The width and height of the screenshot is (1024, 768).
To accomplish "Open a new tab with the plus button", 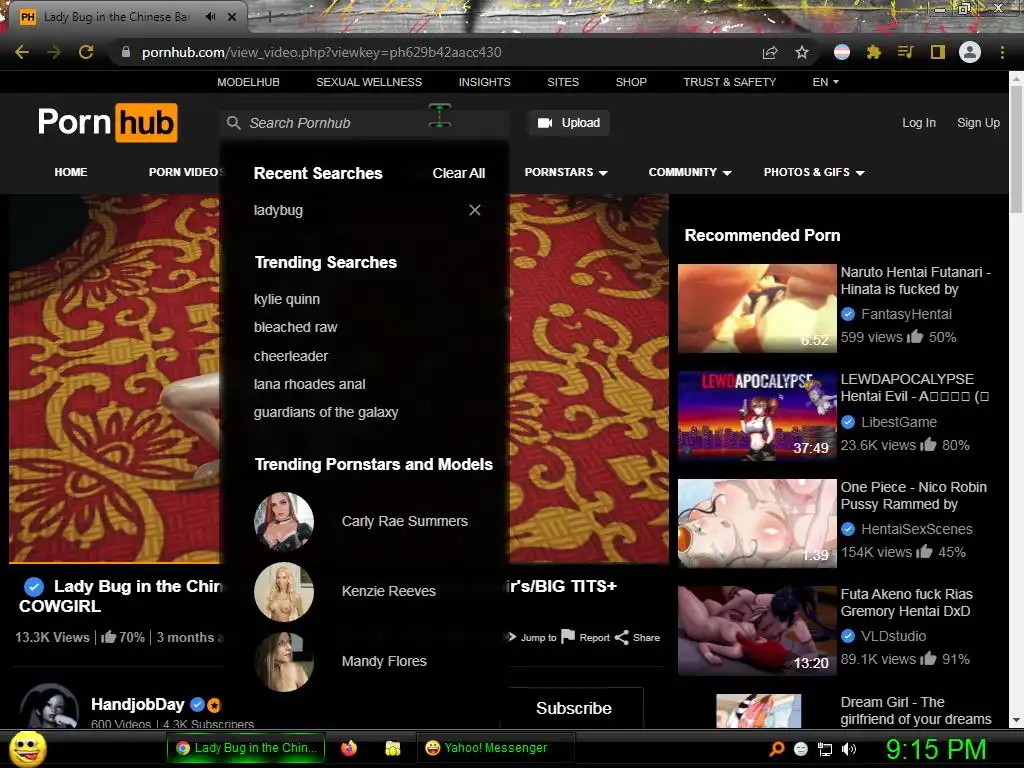I will pyautogui.click(x=269, y=17).
